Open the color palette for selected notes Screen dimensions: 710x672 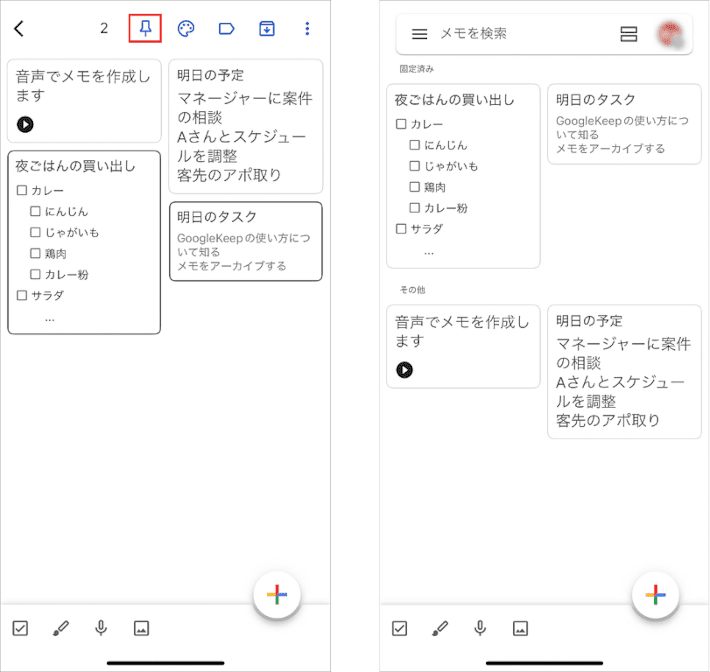pos(186,29)
